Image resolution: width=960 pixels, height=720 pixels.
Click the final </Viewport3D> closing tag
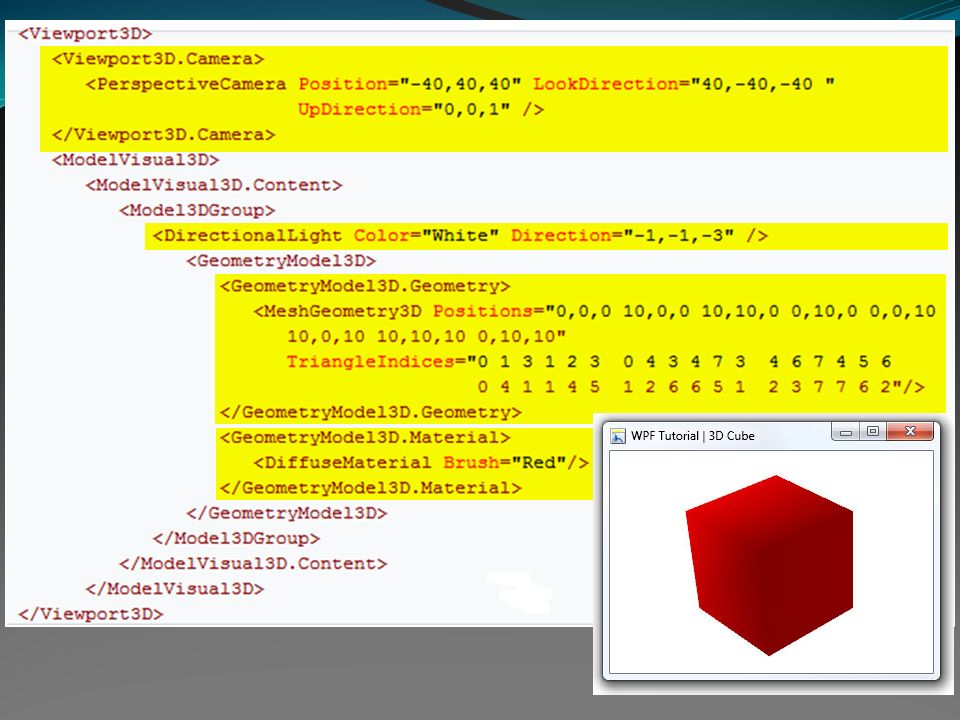(x=91, y=614)
